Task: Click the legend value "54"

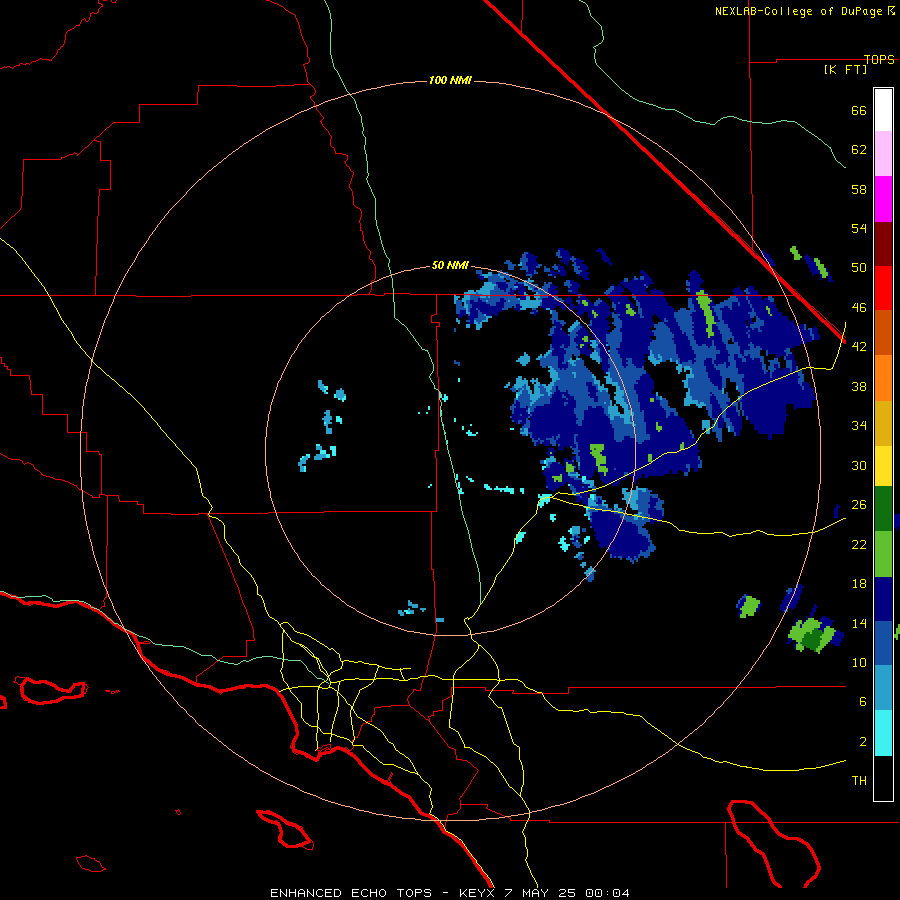Action: click(x=859, y=228)
